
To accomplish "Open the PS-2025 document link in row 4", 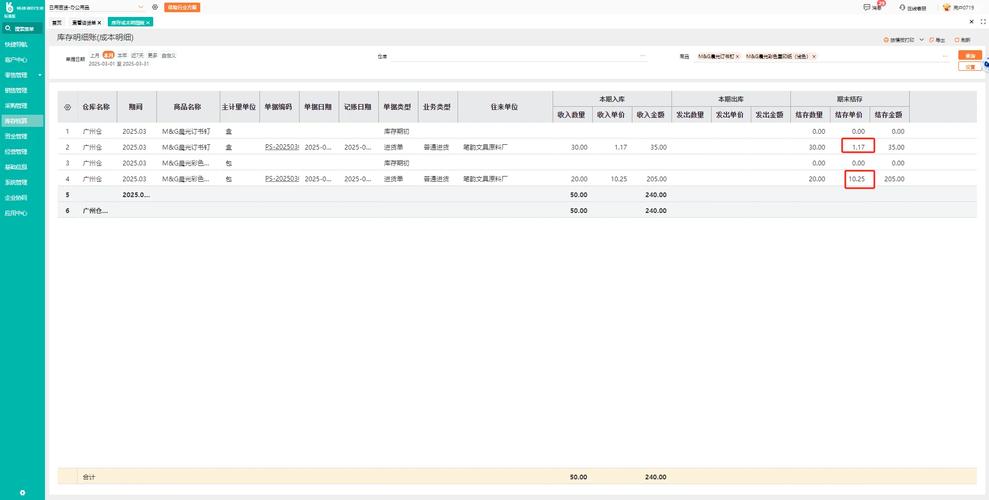I will pos(282,179).
